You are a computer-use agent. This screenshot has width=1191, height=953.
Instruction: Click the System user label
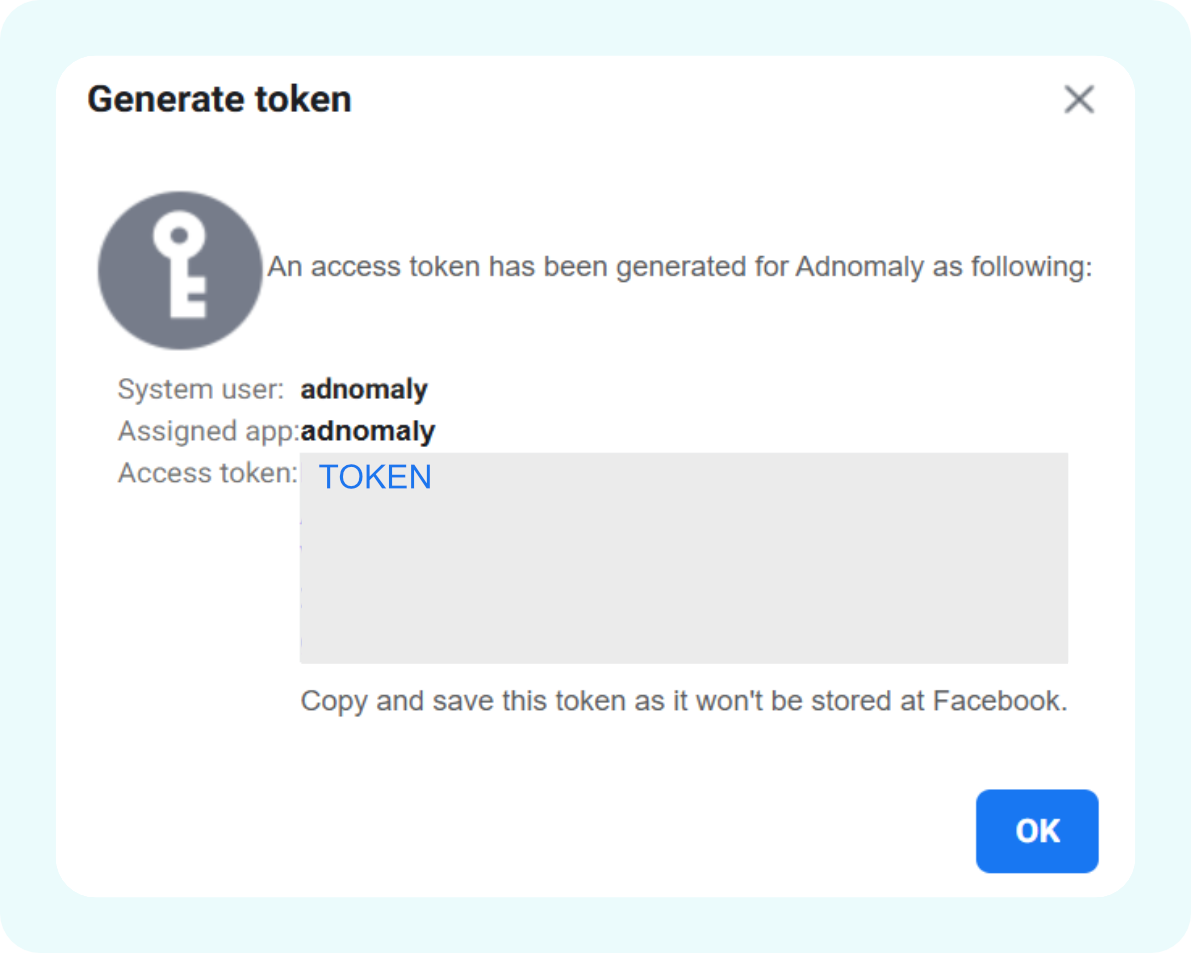[x=201, y=389]
